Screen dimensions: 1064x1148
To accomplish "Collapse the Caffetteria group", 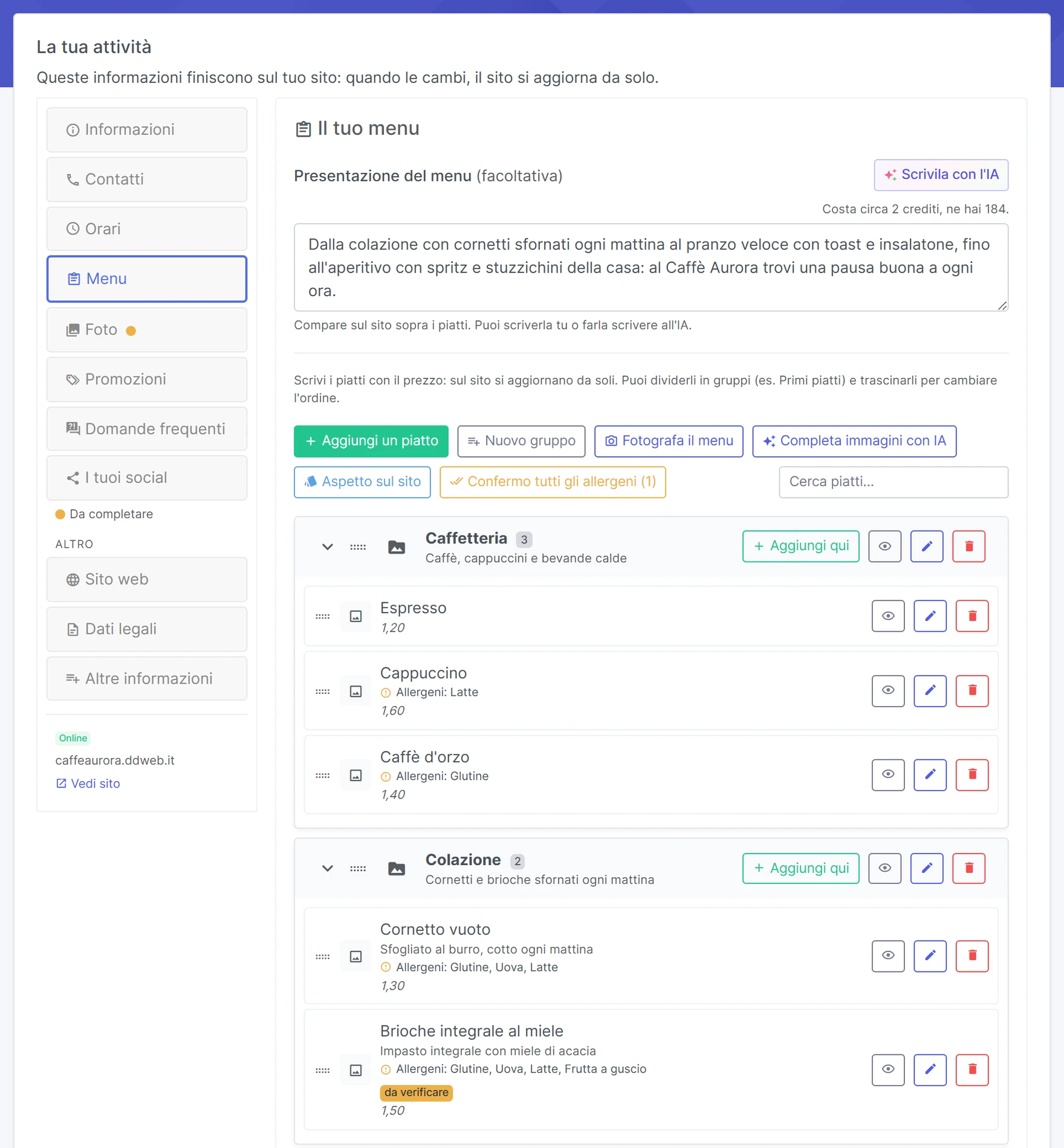I will click(328, 547).
